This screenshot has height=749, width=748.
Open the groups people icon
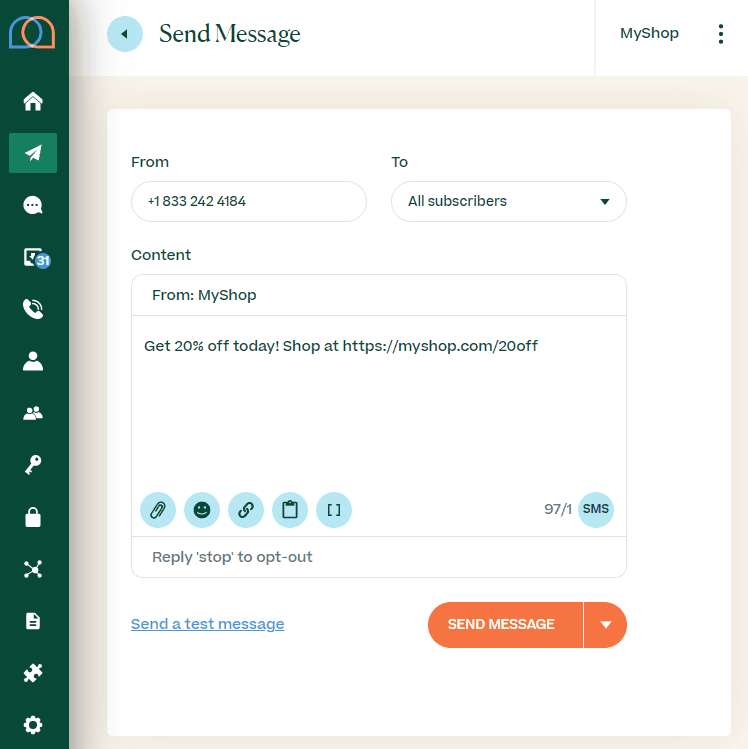coord(33,413)
